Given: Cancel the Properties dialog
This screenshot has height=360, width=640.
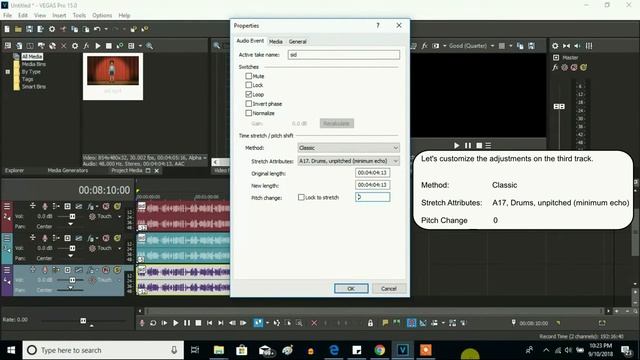Looking at the screenshot, I should (x=389, y=289).
